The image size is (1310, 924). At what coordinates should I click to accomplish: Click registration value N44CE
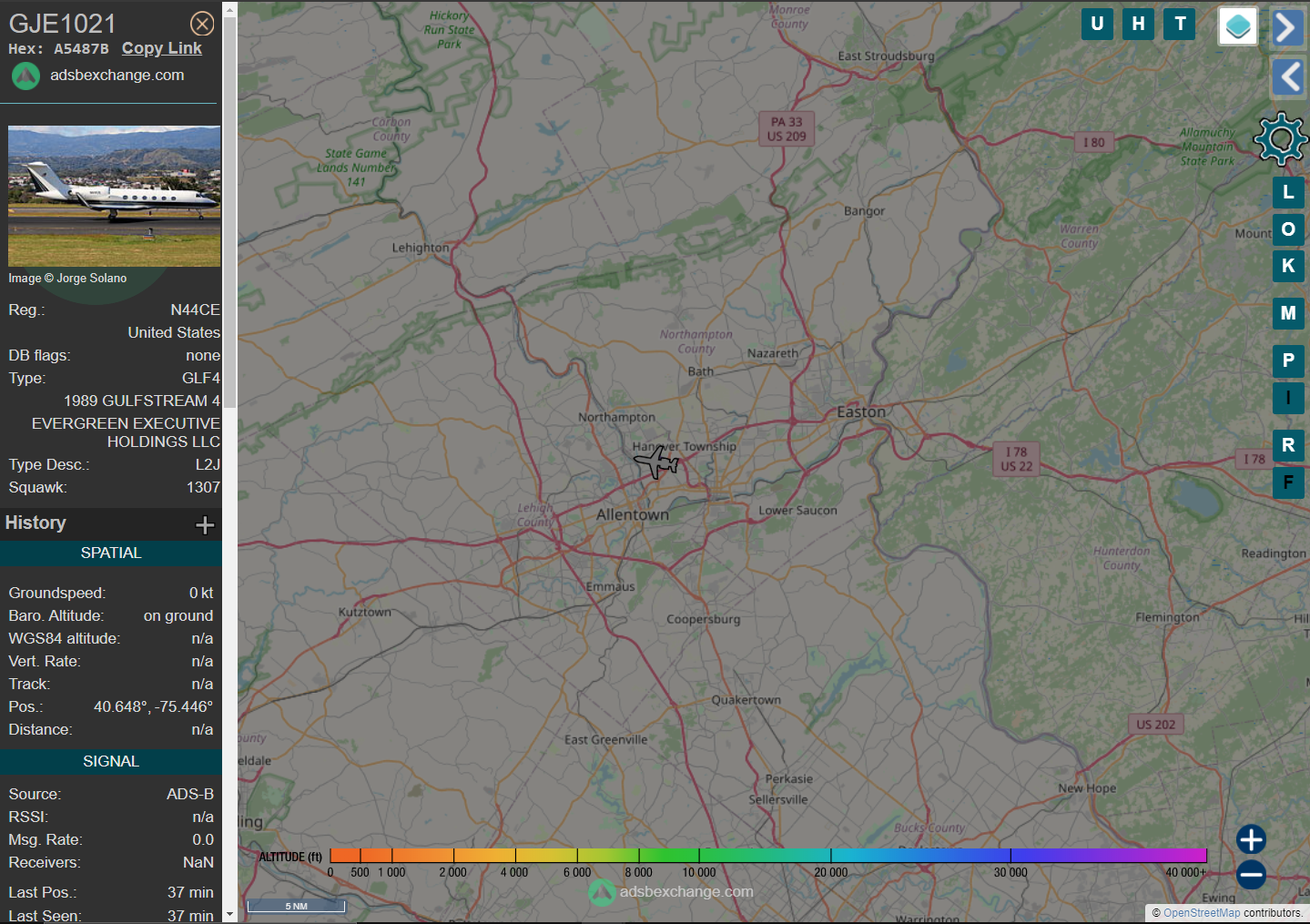(195, 310)
